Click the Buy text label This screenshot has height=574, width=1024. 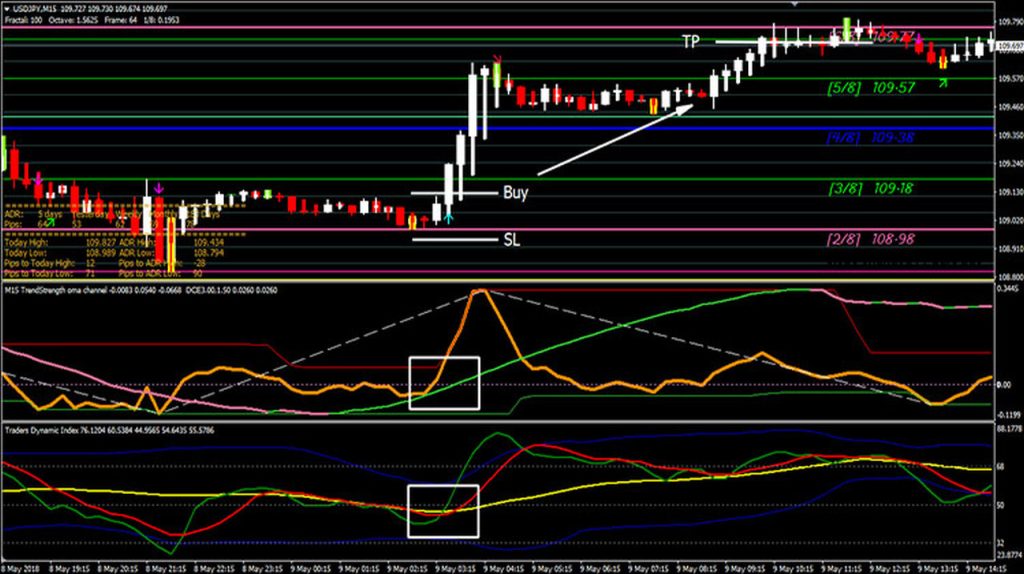[515, 192]
